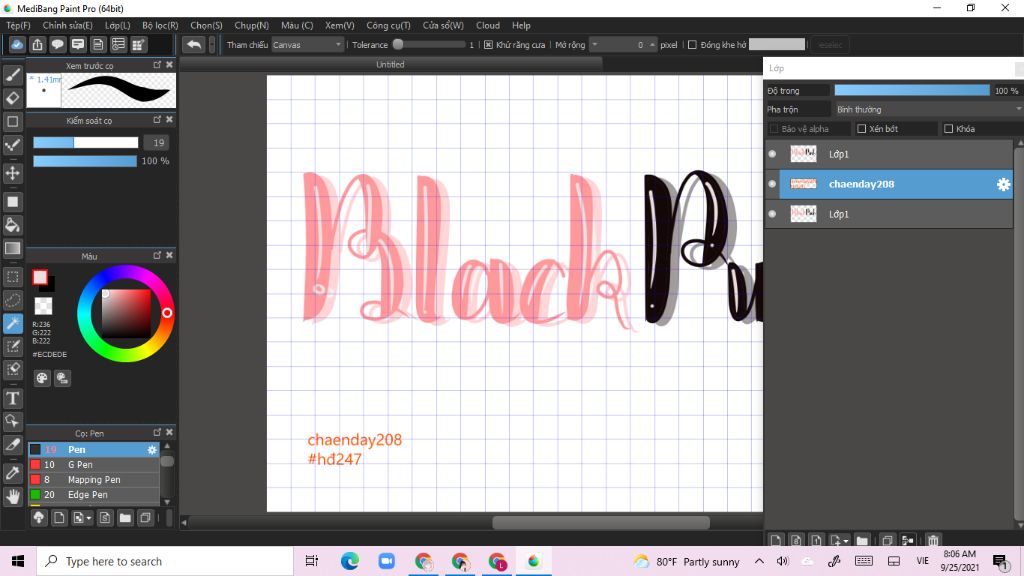The image size is (1024, 576).
Task: Open the Pha trộn blending mode dropdown
Action: [927, 109]
